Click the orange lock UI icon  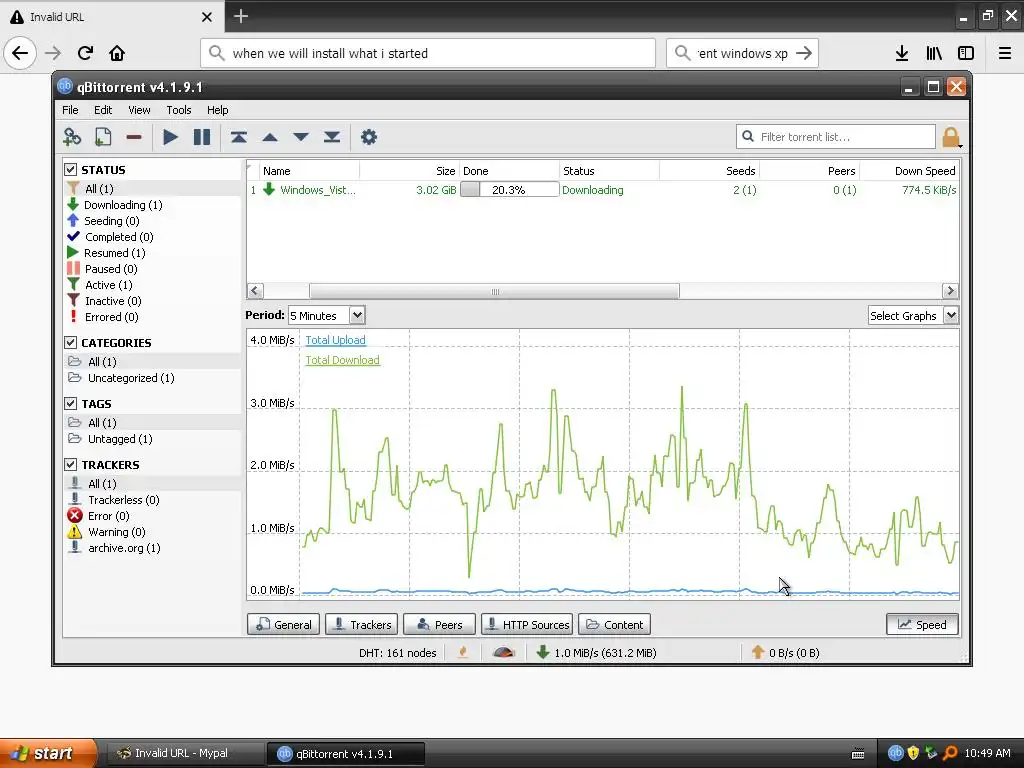tap(951, 137)
